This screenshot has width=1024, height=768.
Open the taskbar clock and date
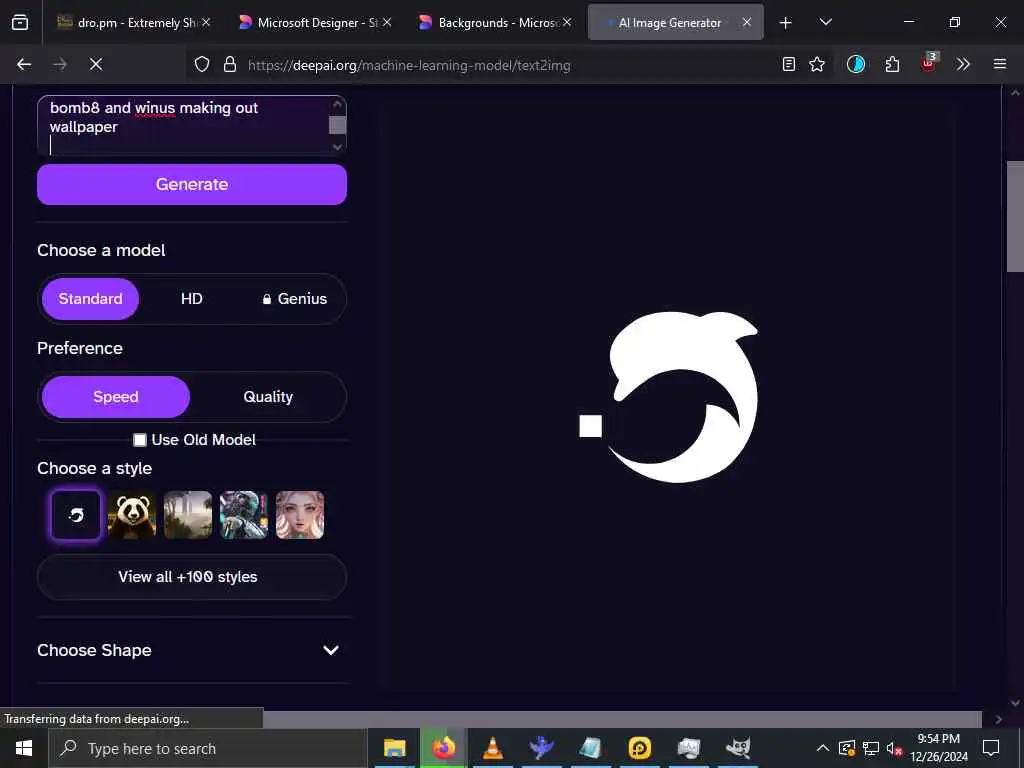point(939,748)
